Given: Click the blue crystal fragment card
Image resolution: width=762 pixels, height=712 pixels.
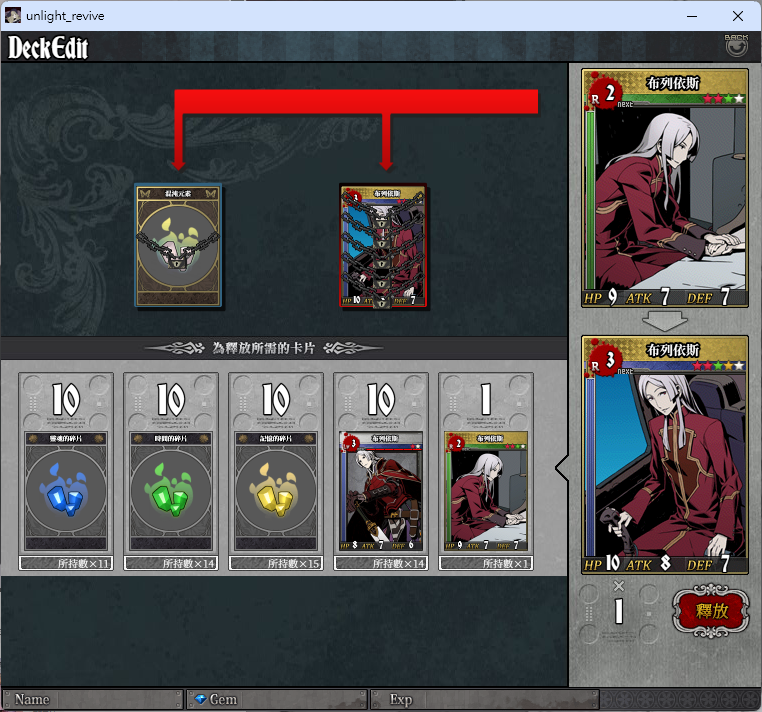Looking at the screenshot, I should pos(66,491).
